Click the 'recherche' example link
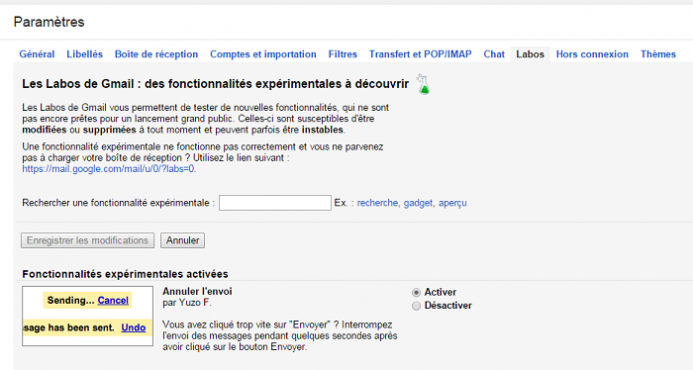 click(x=377, y=203)
